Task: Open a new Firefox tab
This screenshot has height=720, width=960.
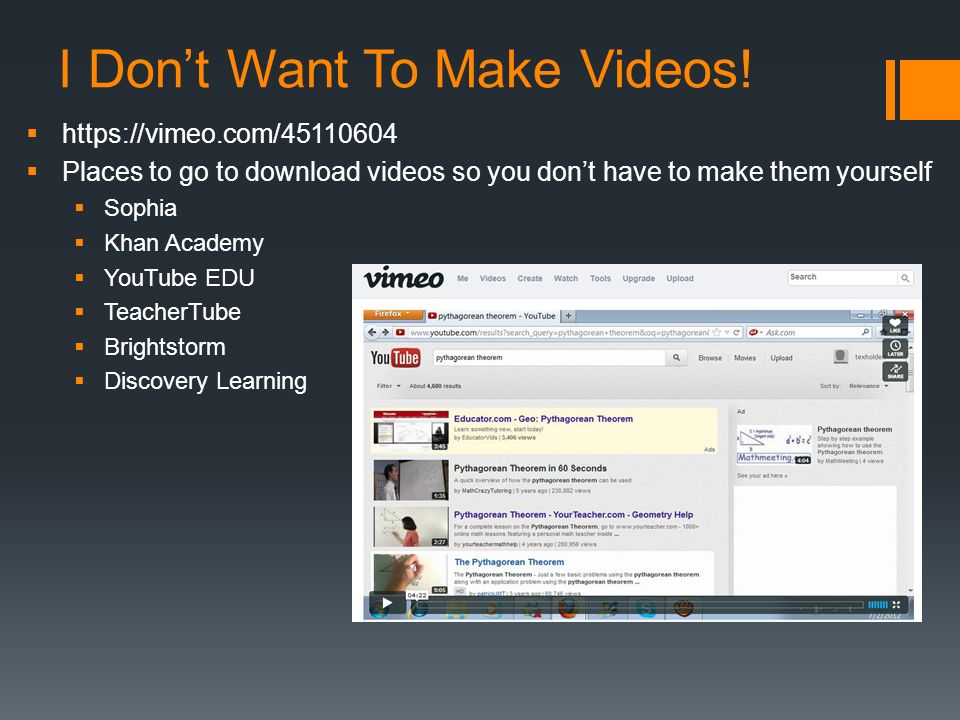Action: 568,316
